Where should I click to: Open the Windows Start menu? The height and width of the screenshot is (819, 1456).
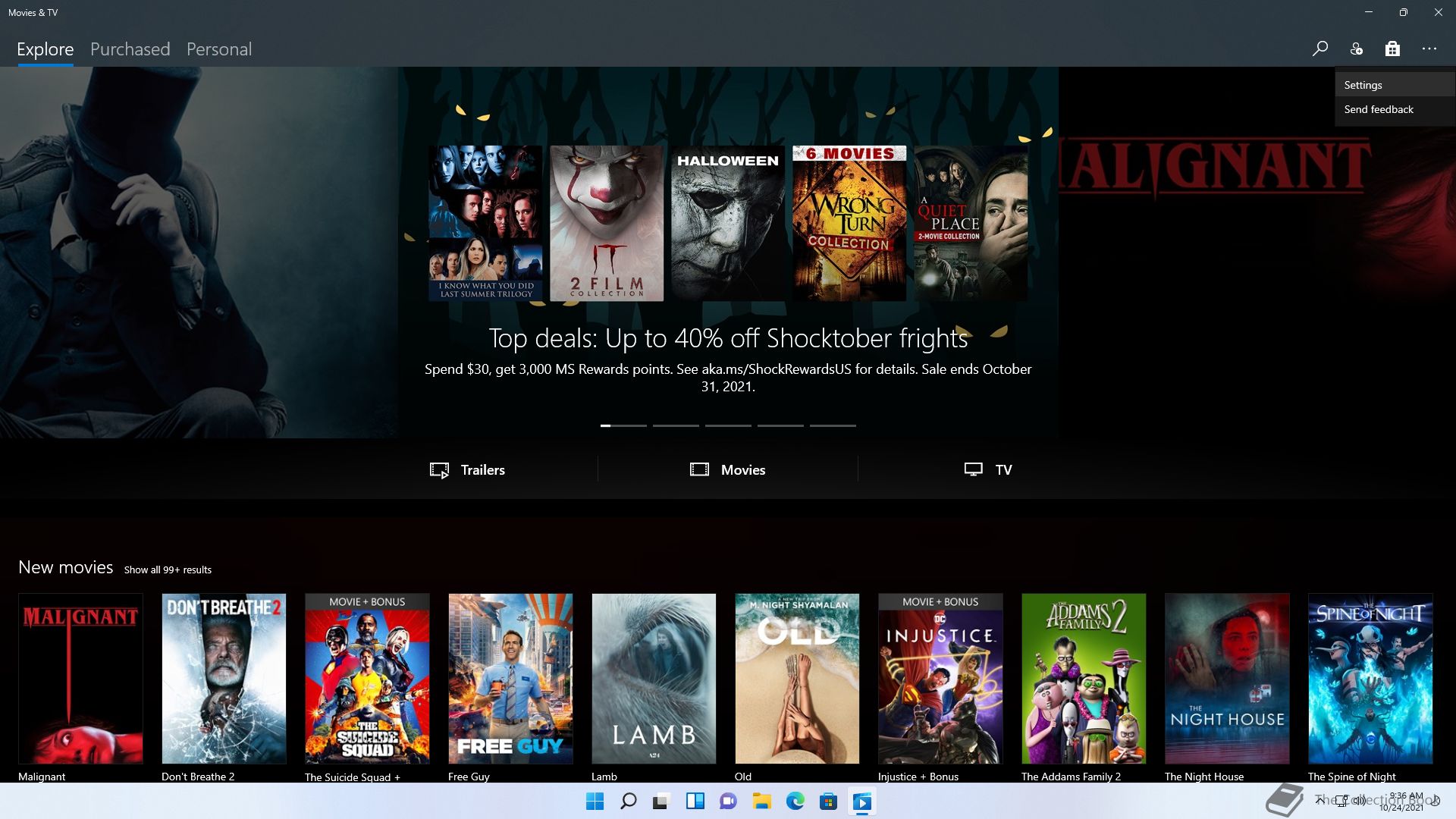(x=595, y=801)
